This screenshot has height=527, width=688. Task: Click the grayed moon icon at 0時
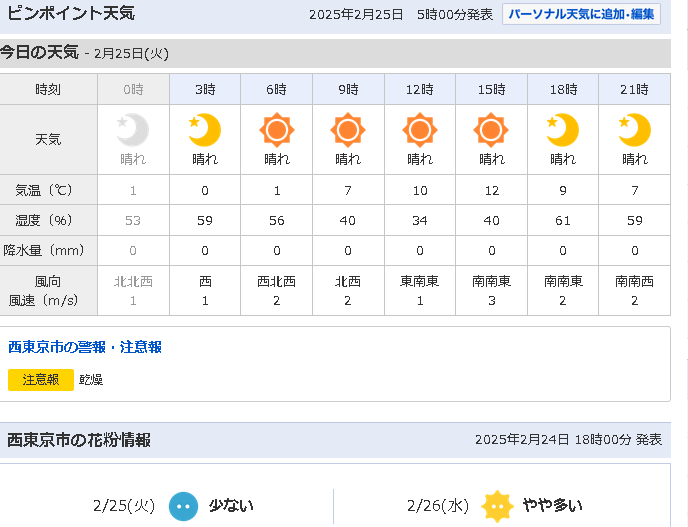click(133, 130)
